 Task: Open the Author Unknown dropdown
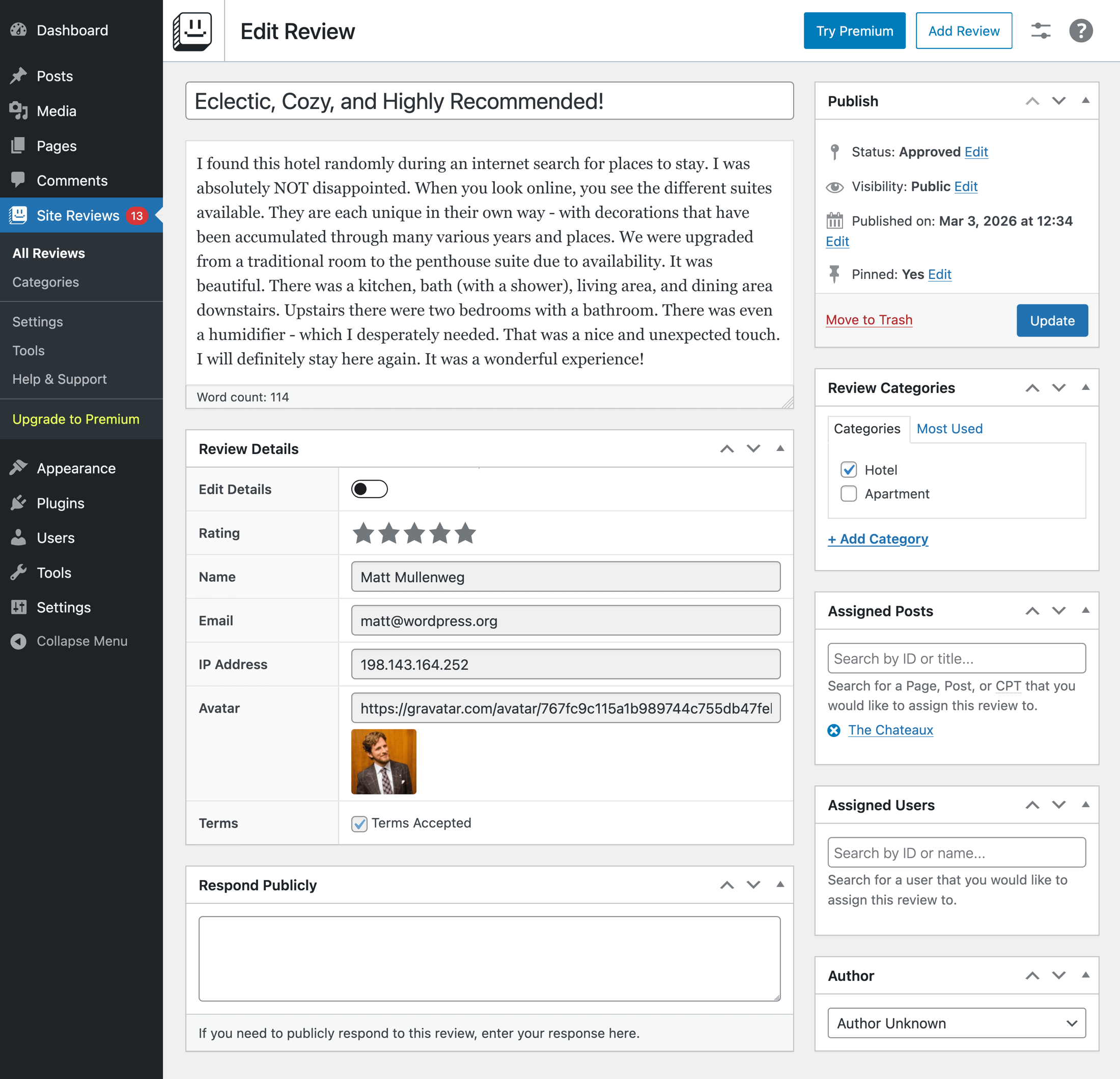point(956,1023)
